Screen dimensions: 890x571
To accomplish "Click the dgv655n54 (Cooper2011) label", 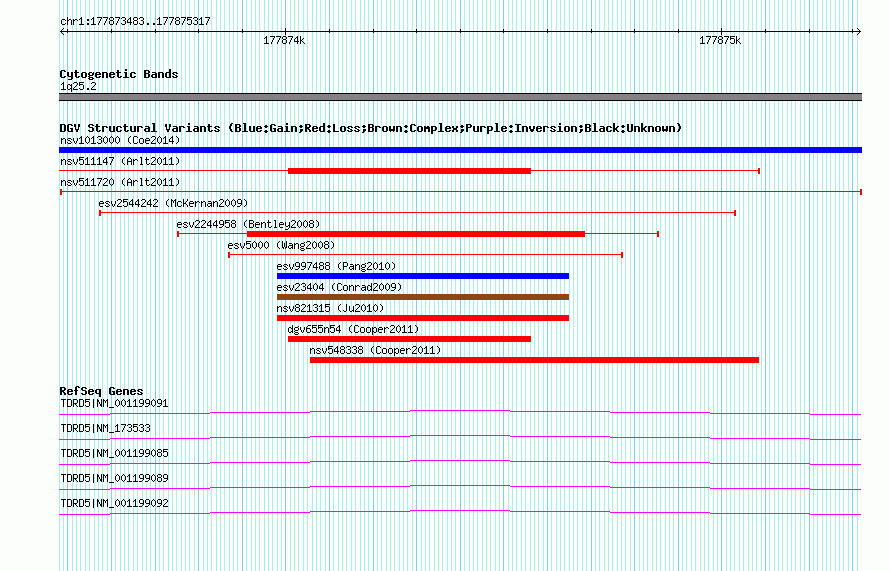I will tap(353, 329).
